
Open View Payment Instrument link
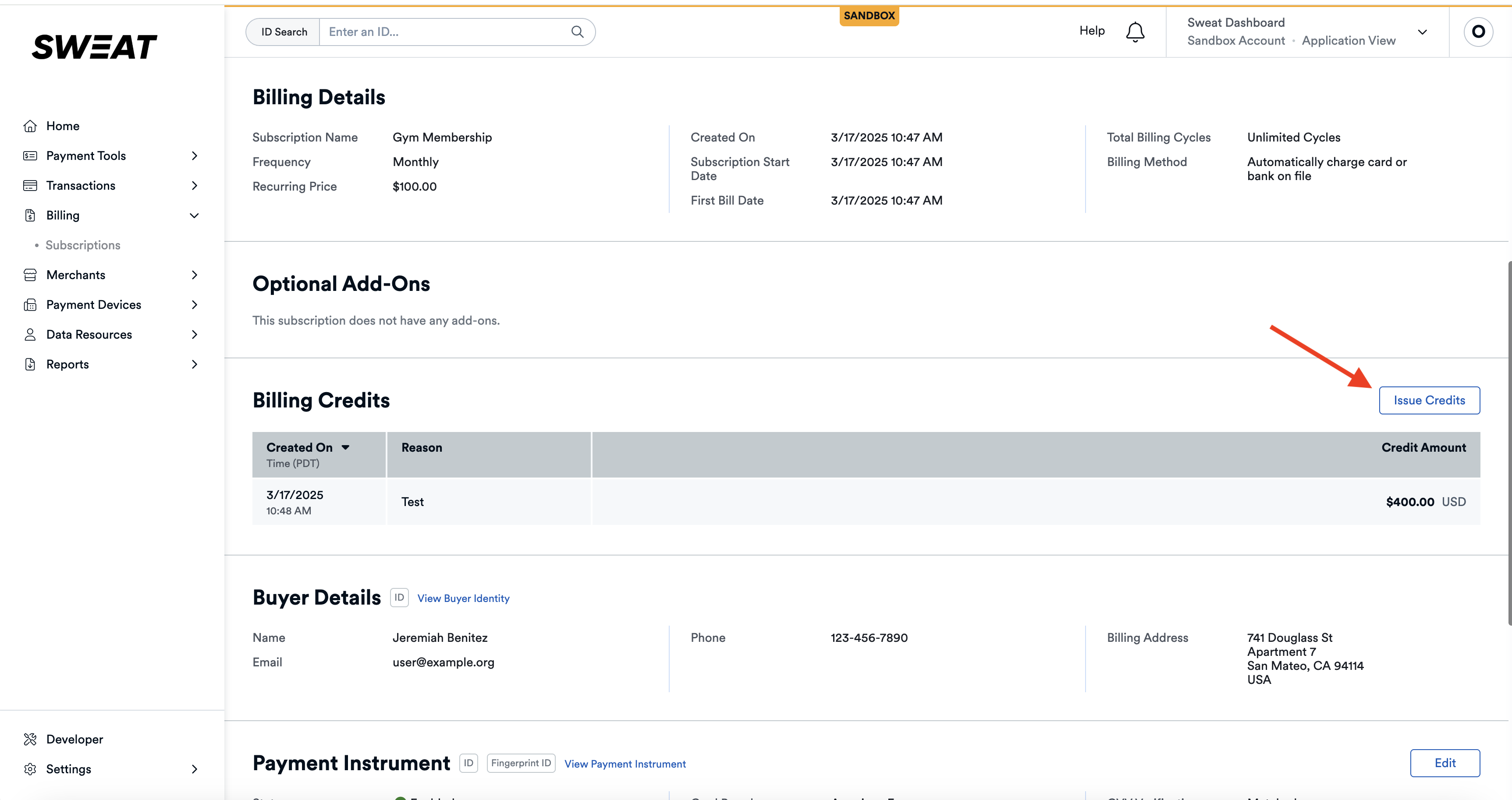[x=625, y=764]
